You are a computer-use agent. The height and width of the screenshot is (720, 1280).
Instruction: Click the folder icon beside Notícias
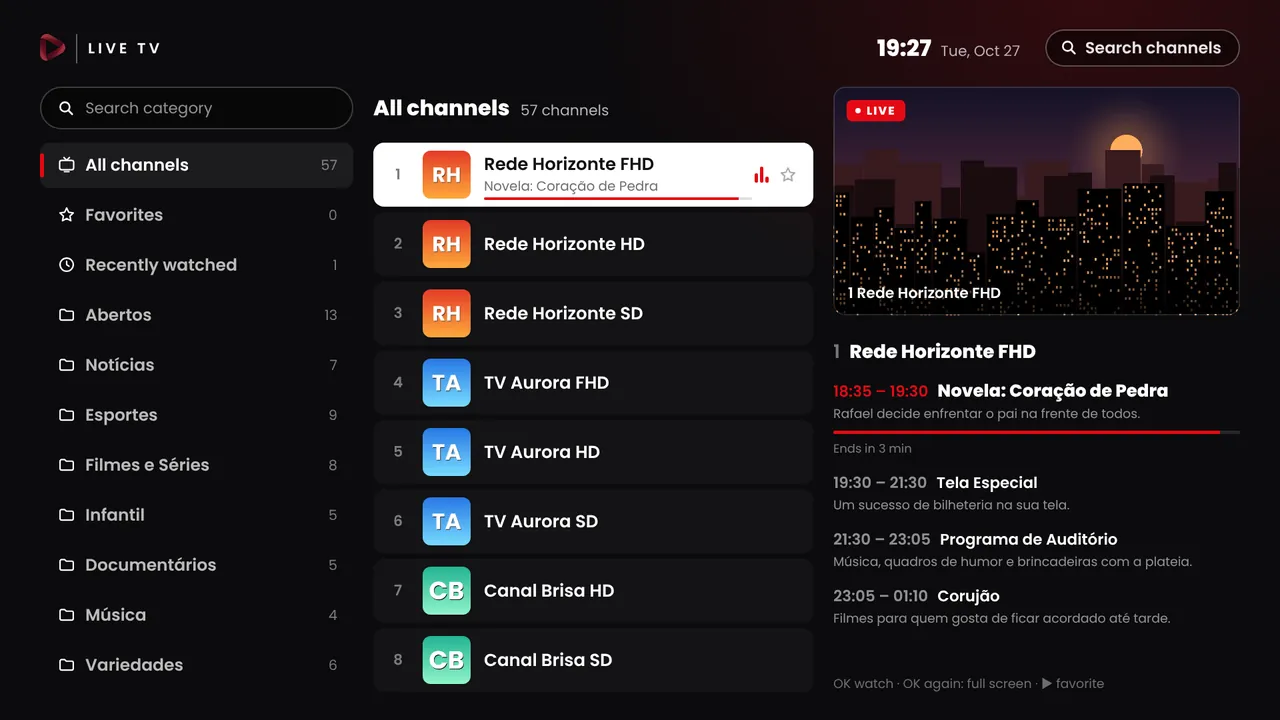(67, 365)
